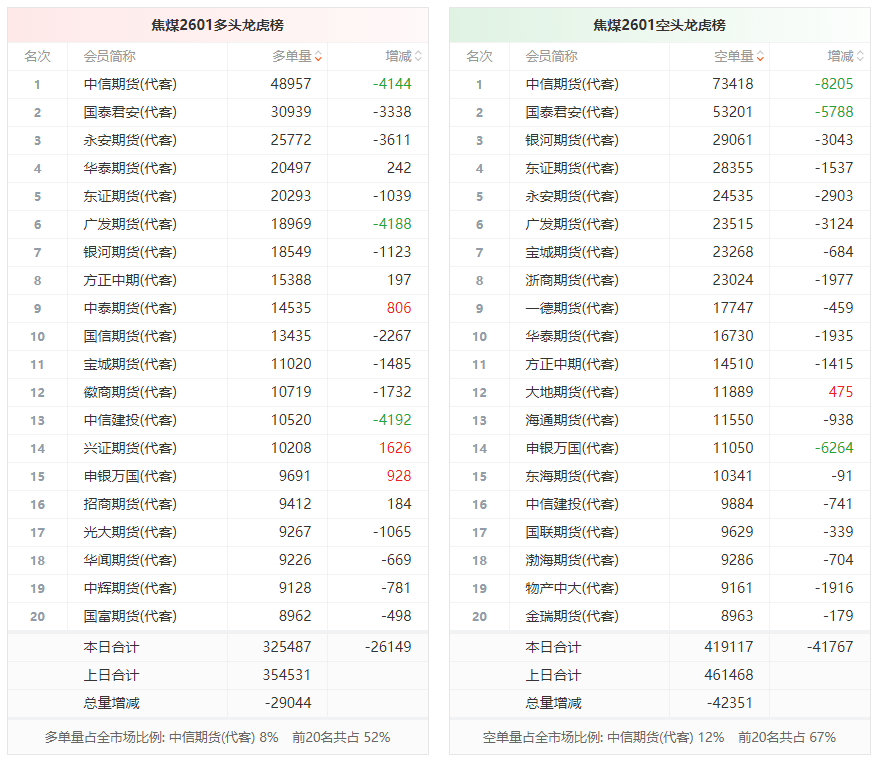Click 永安期货(代客) ranked third in long table
The image size is (878, 763).
(130, 141)
